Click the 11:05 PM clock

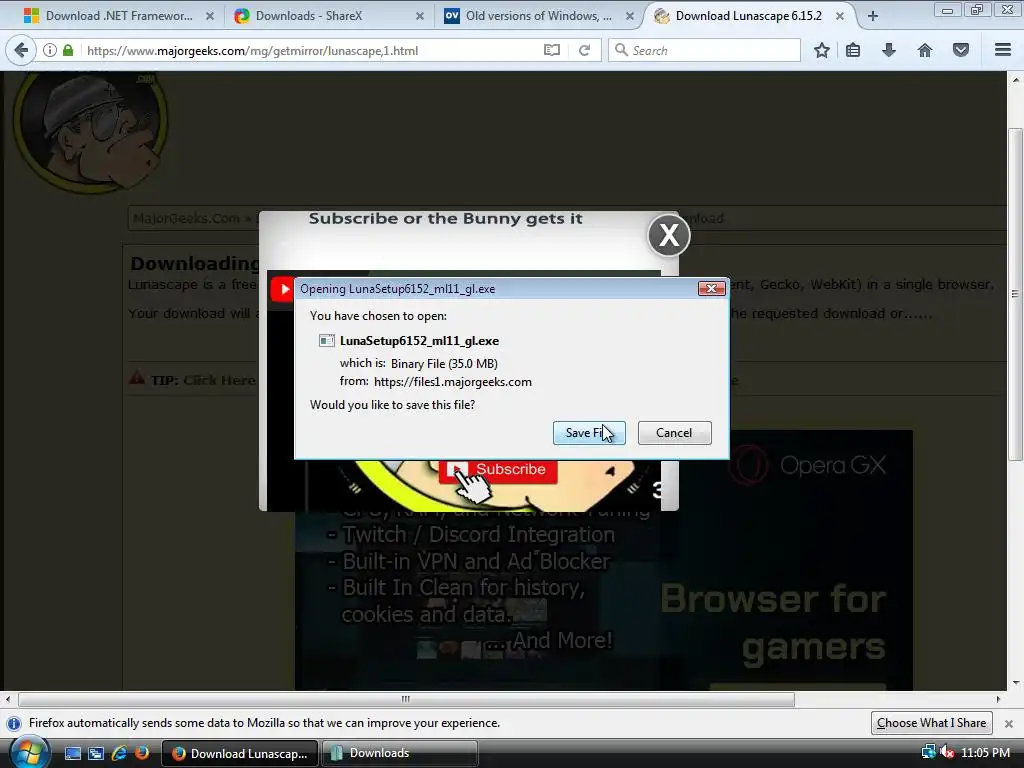(x=985, y=753)
